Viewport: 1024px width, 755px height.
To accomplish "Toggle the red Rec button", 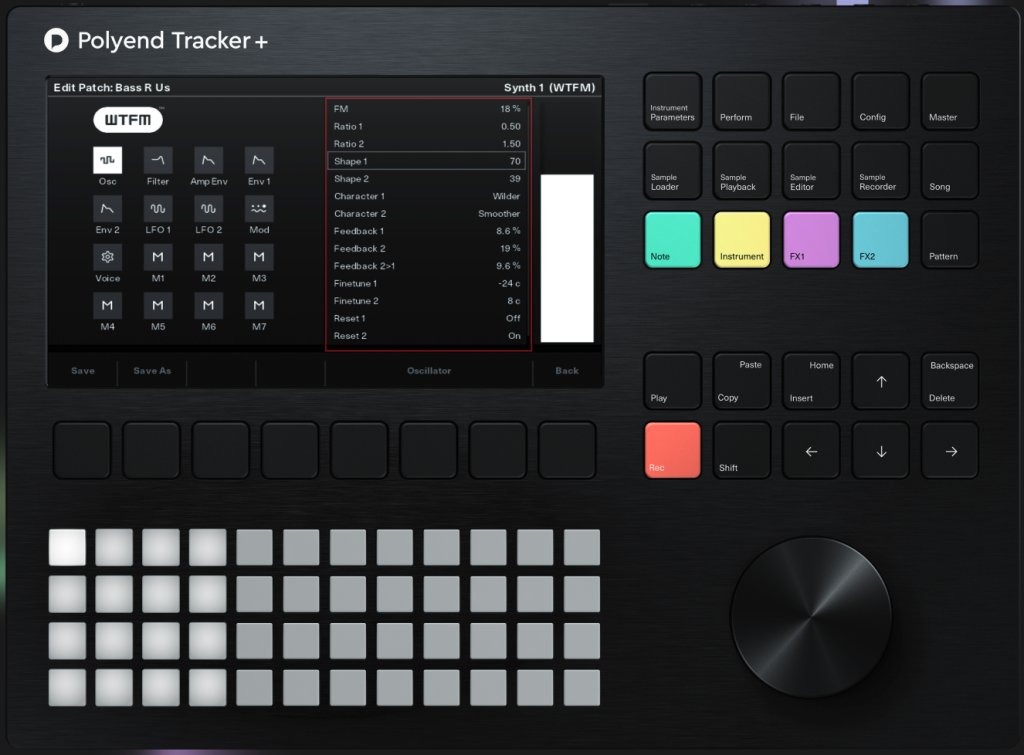I will [x=673, y=451].
